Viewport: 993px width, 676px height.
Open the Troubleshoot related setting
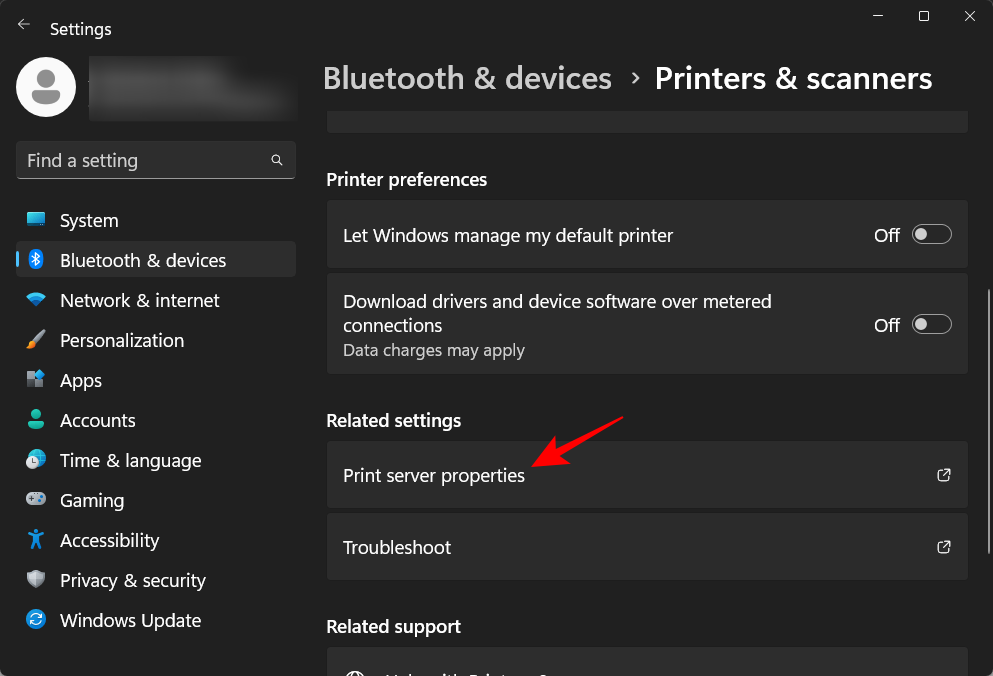(646, 547)
